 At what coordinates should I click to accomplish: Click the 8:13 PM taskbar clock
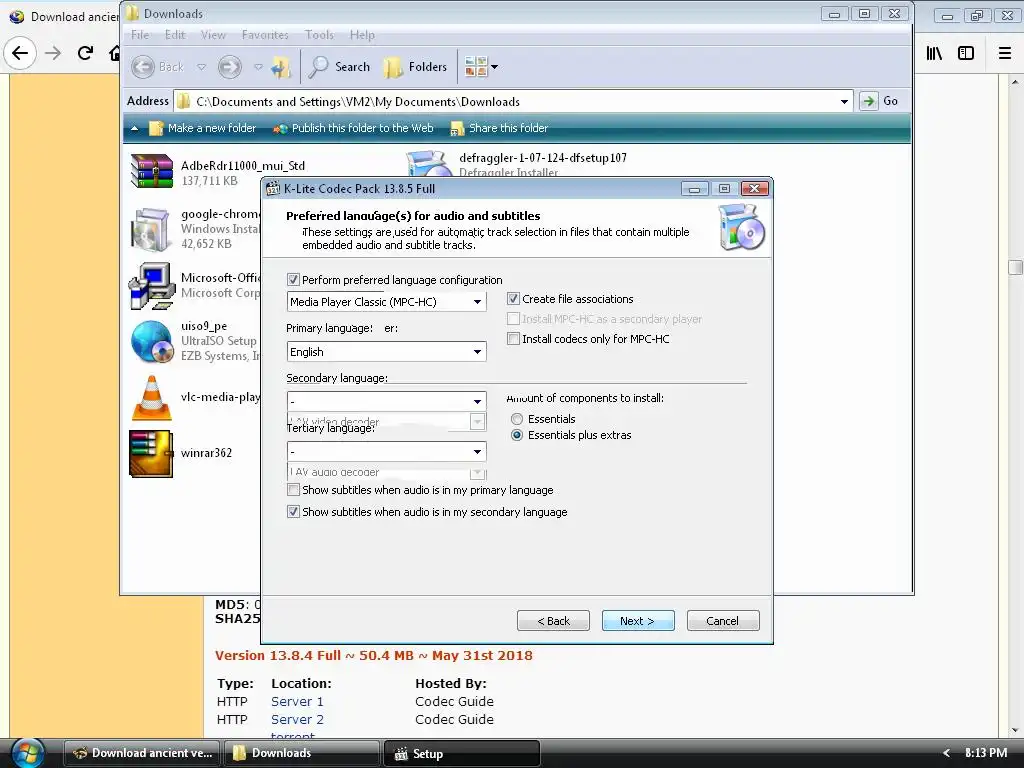pyautogui.click(x=985, y=753)
